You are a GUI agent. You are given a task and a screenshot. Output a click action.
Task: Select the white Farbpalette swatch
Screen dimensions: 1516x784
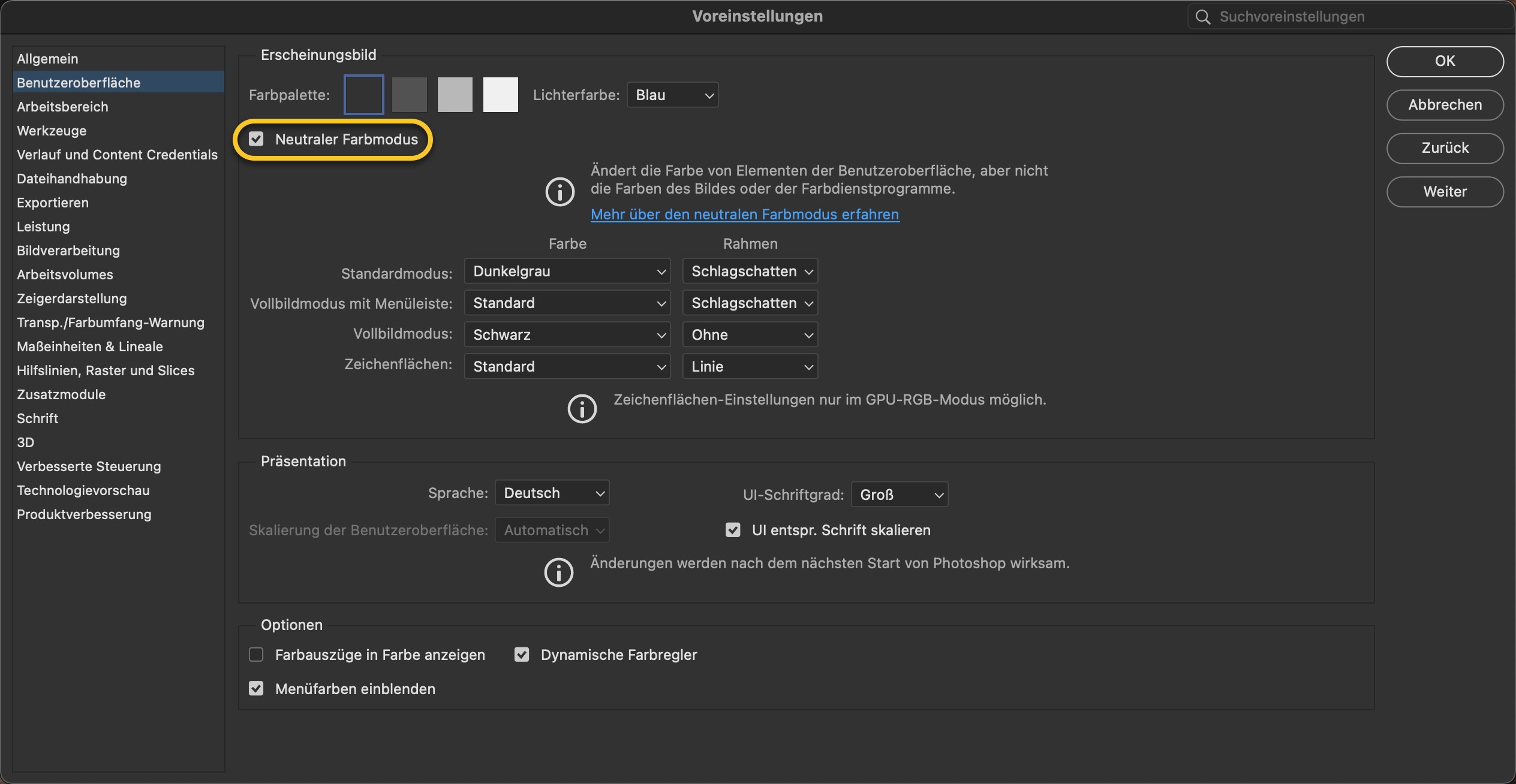pos(501,95)
